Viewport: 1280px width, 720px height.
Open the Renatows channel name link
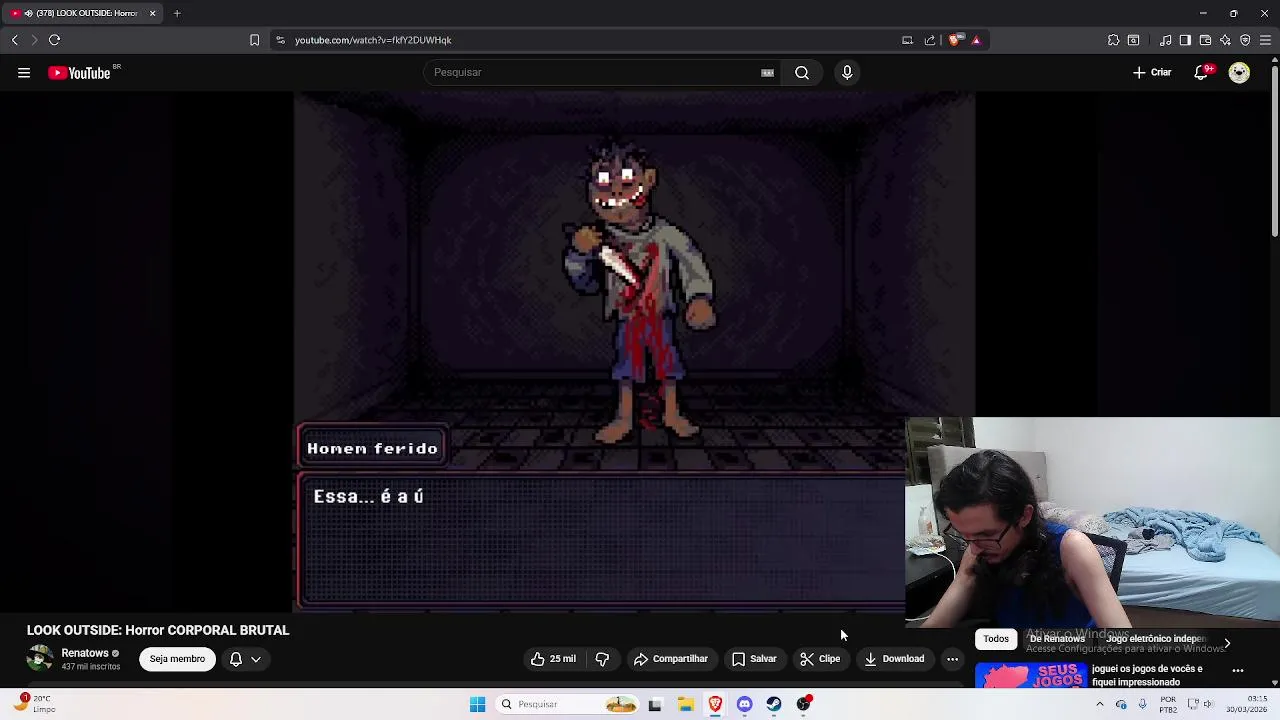(x=84, y=653)
